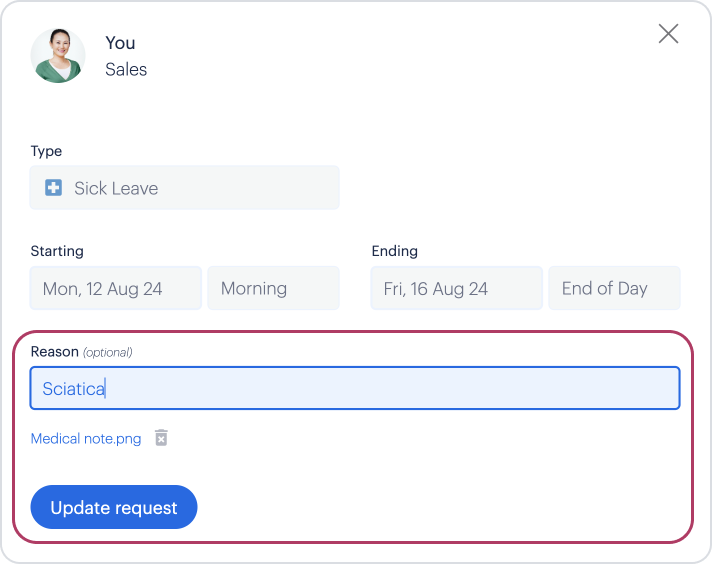This screenshot has height=564, width=712.
Task: Delete the Medical note.png attachment
Action: click(x=161, y=438)
